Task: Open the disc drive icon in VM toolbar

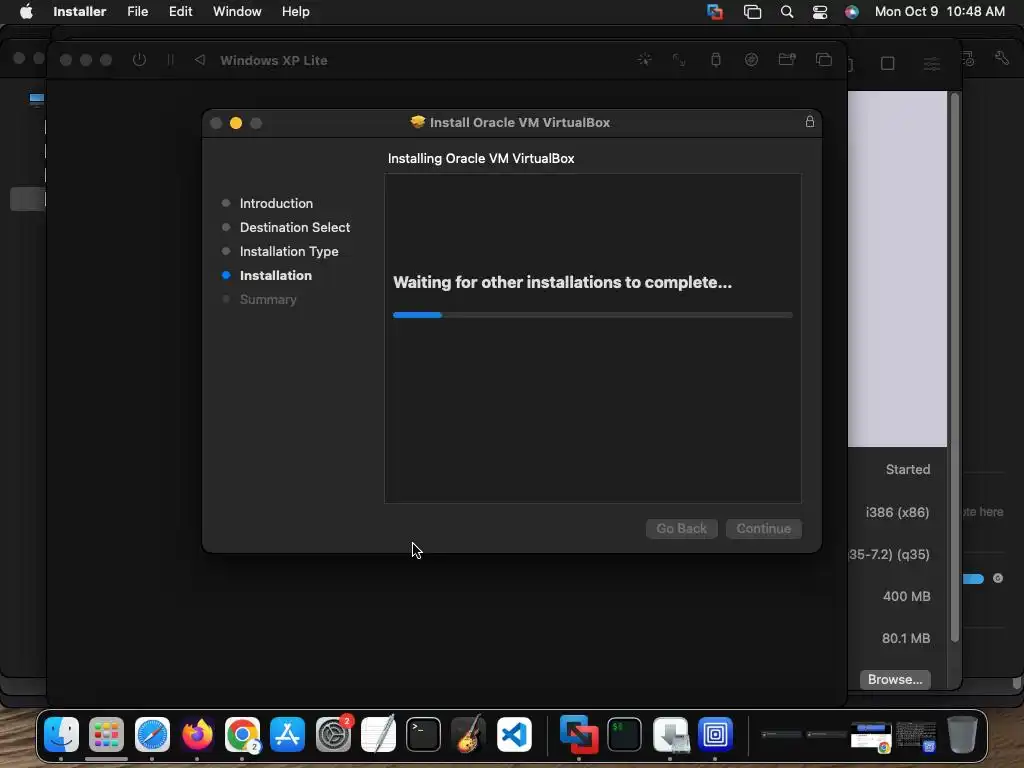Action: click(x=751, y=60)
